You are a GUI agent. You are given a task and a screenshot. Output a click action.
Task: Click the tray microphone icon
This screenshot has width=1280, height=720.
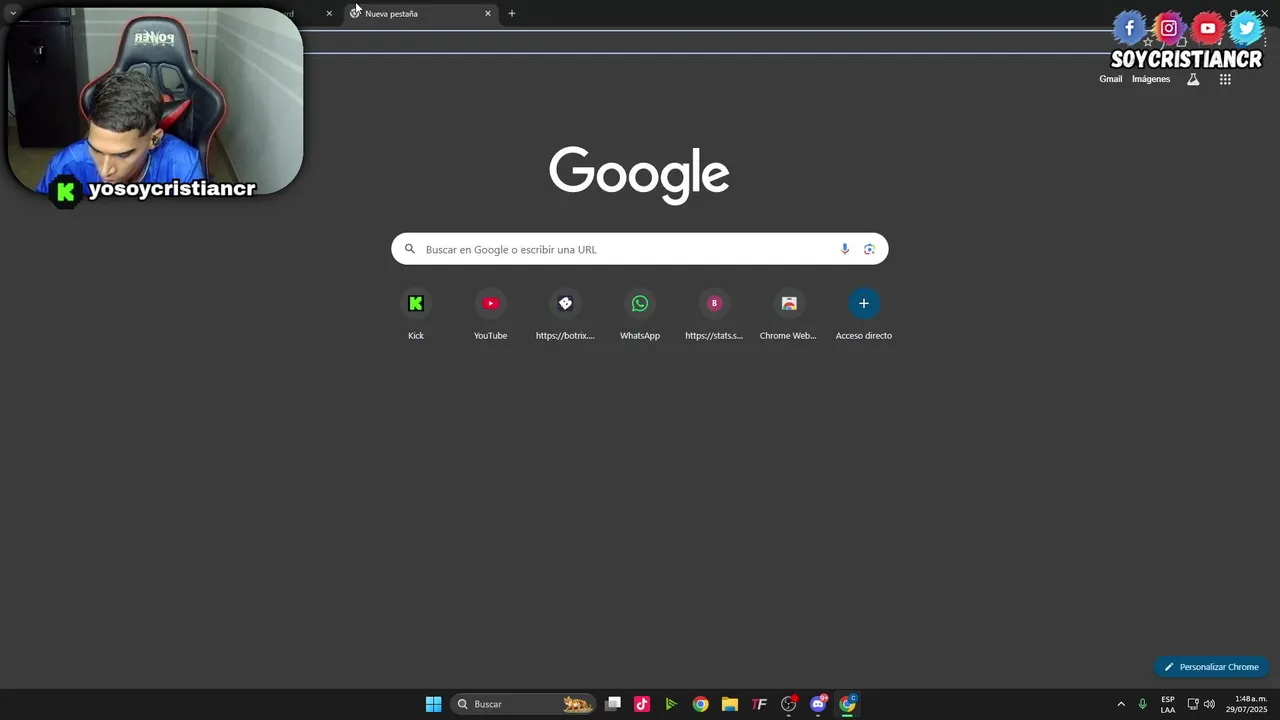click(1142, 704)
